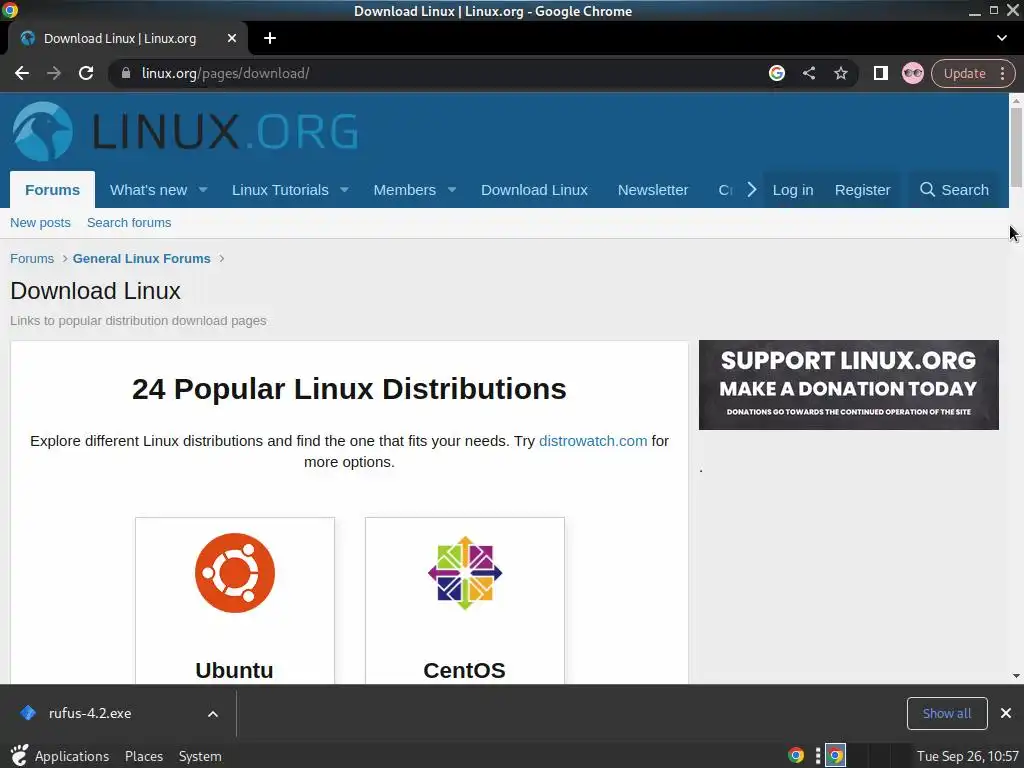Click the rufus-4.2.exe file icon
Image resolution: width=1024 pixels, height=768 pixels.
[x=28, y=712]
